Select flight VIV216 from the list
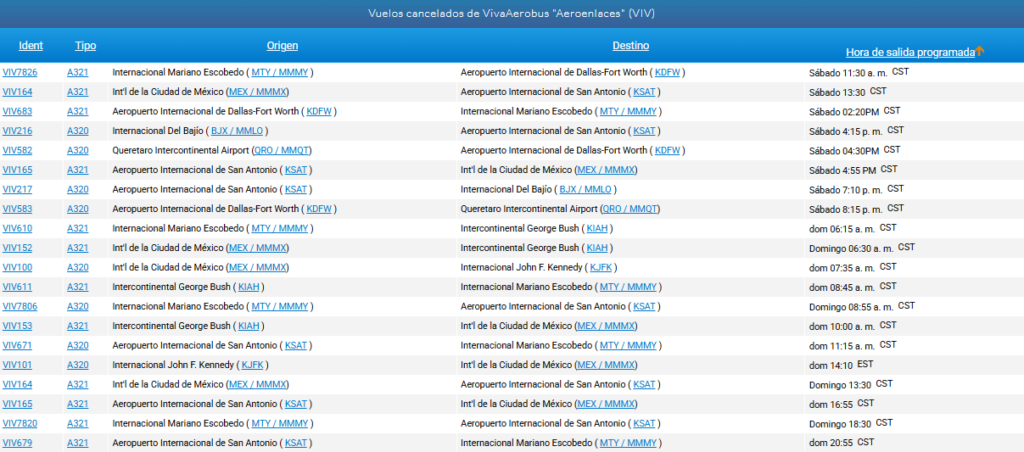The width and height of the screenshot is (1024, 452). click(x=17, y=131)
